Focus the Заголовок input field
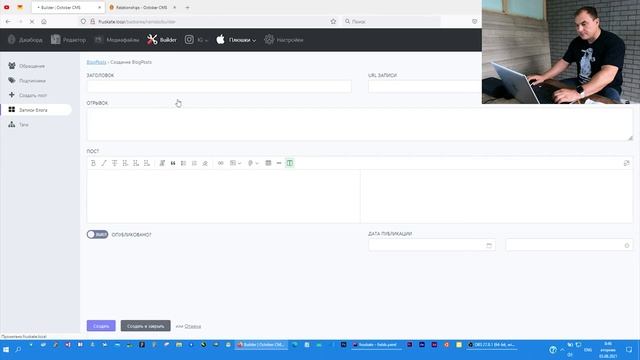The width and height of the screenshot is (640, 360). tap(219, 86)
